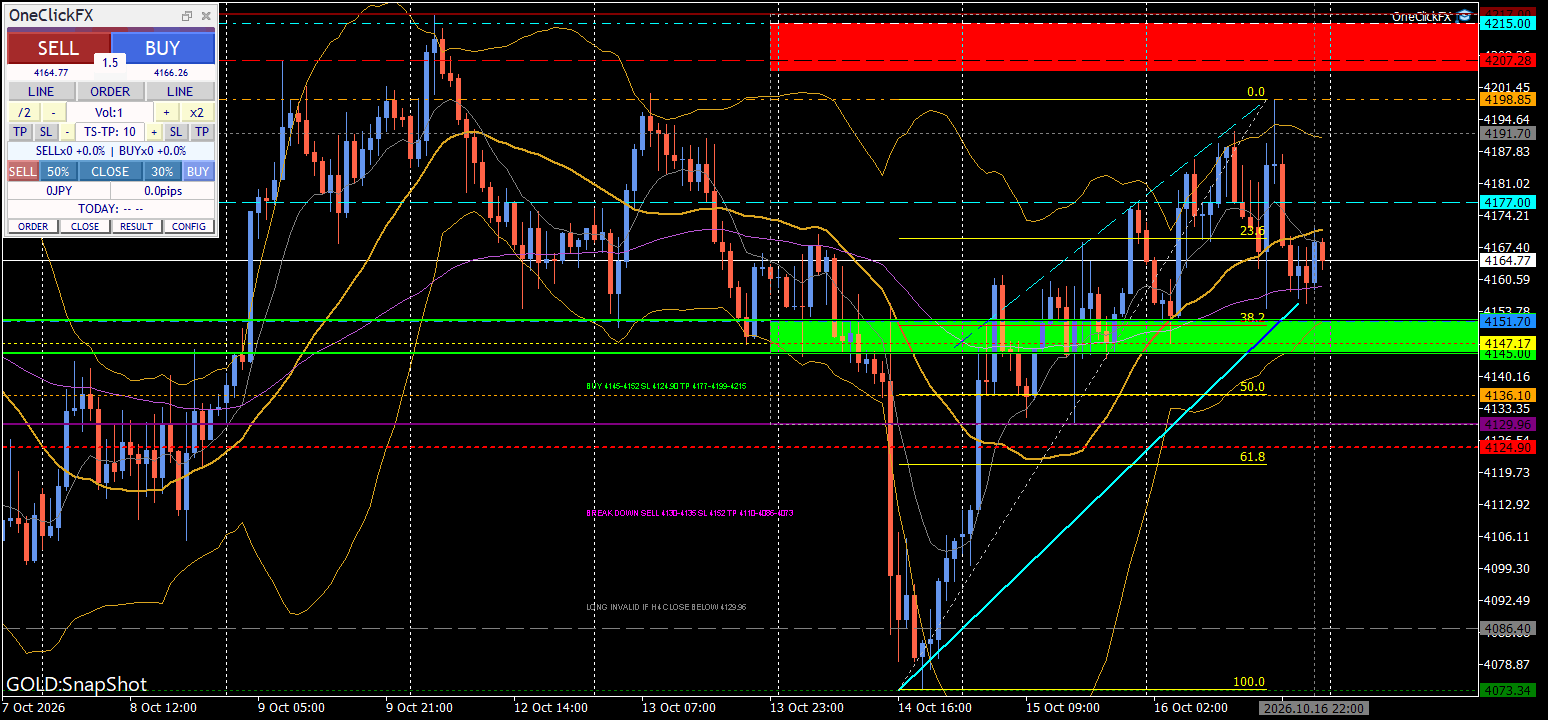Open the RESULT tab
Image resolution: width=1548 pixels, height=720 pixels.
pyautogui.click(x=137, y=226)
